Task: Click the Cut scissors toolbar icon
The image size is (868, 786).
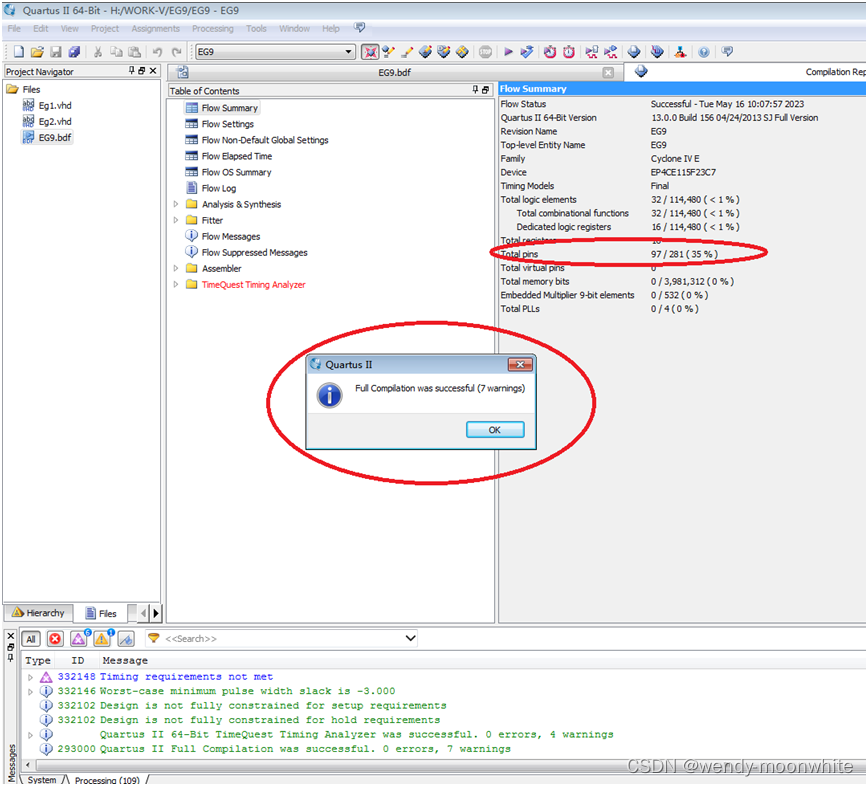Action: [98, 52]
